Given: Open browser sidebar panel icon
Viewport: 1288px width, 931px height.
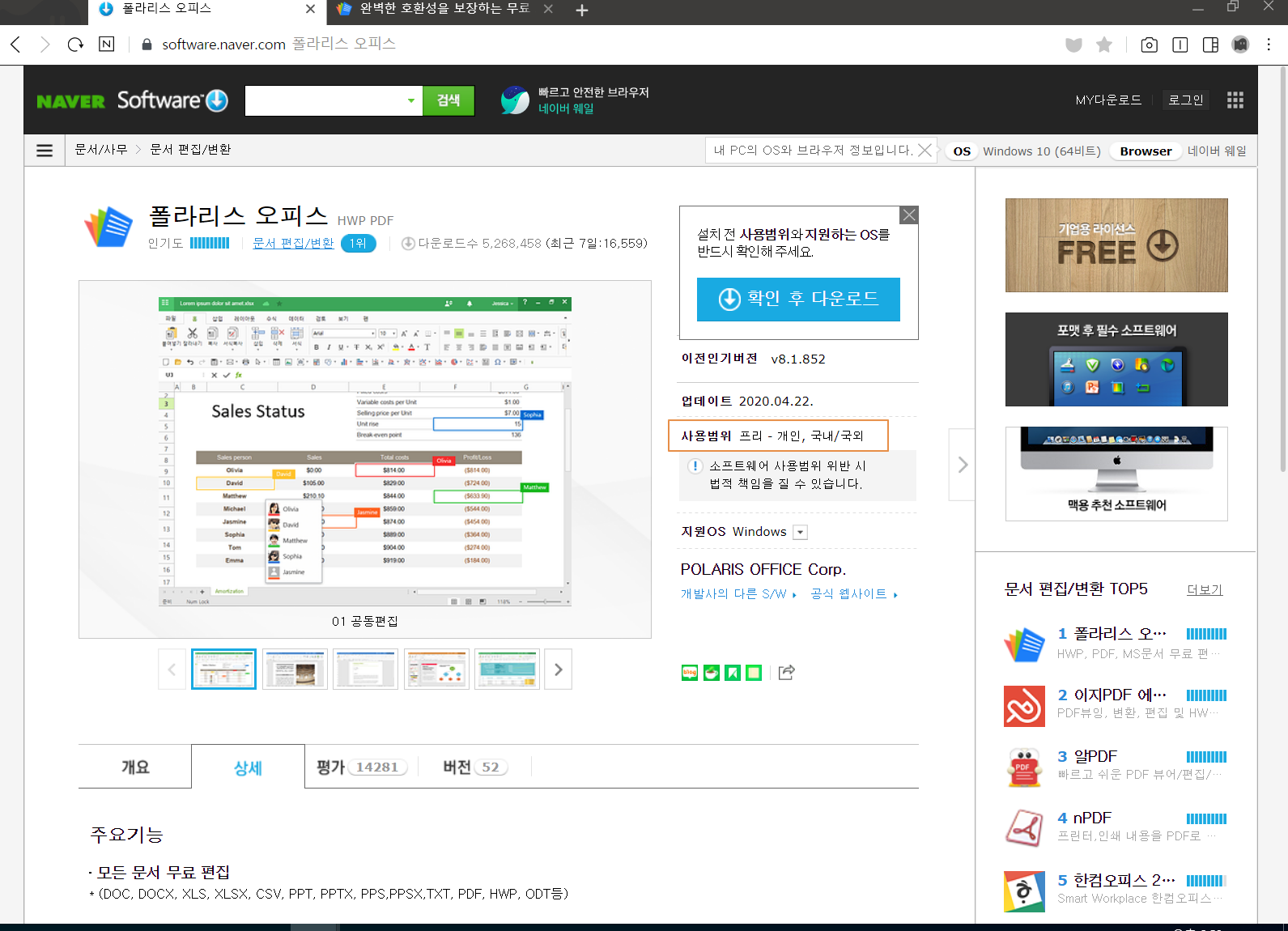Looking at the screenshot, I should 1211,45.
